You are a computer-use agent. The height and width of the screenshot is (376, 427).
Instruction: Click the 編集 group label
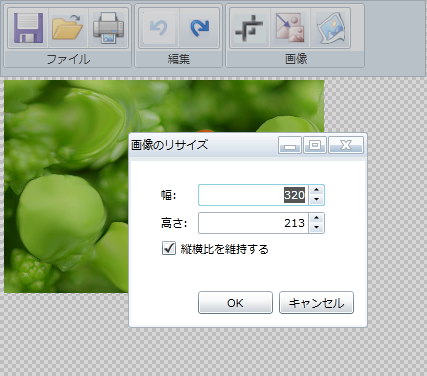(x=179, y=59)
